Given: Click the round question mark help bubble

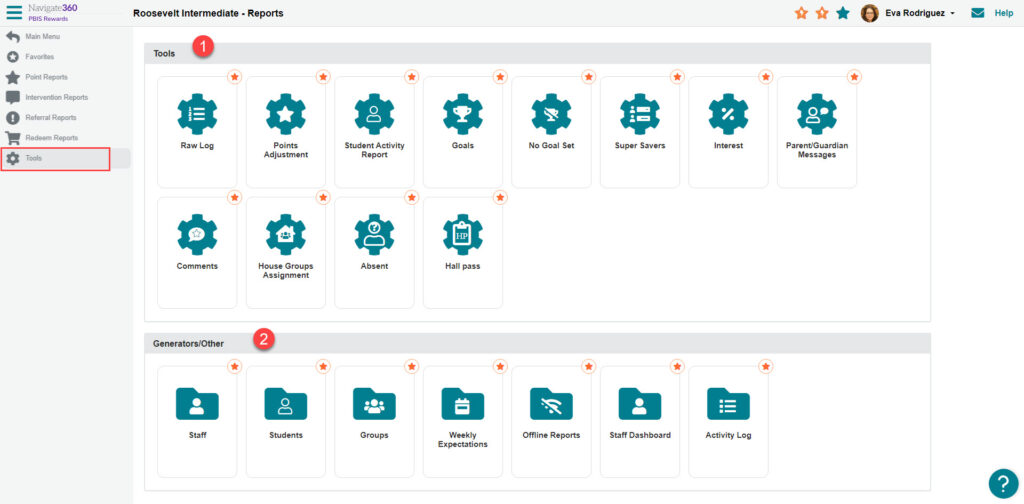Looking at the screenshot, I should [1003, 484].
